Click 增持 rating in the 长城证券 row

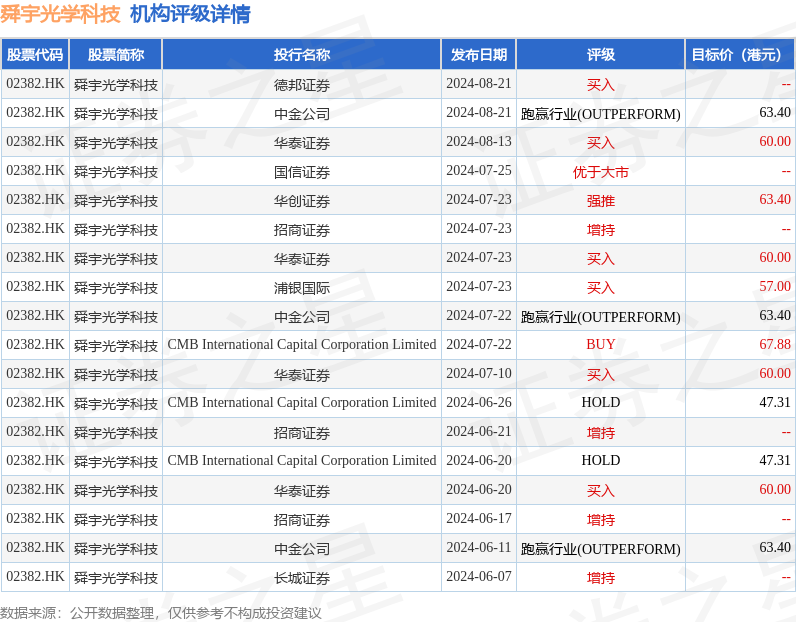[x=601, y=578]
